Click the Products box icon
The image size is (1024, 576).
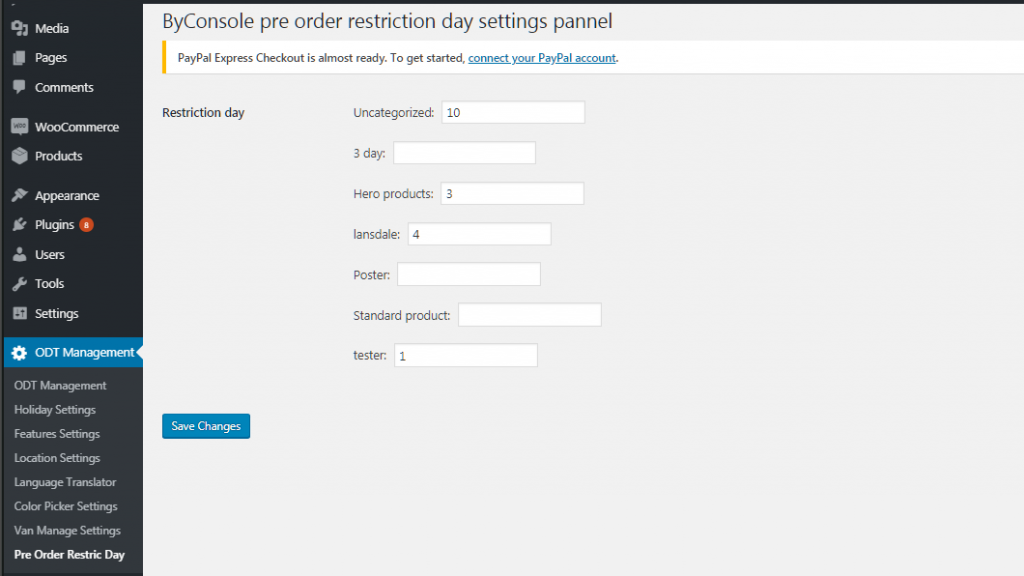(x=20, y=155)
